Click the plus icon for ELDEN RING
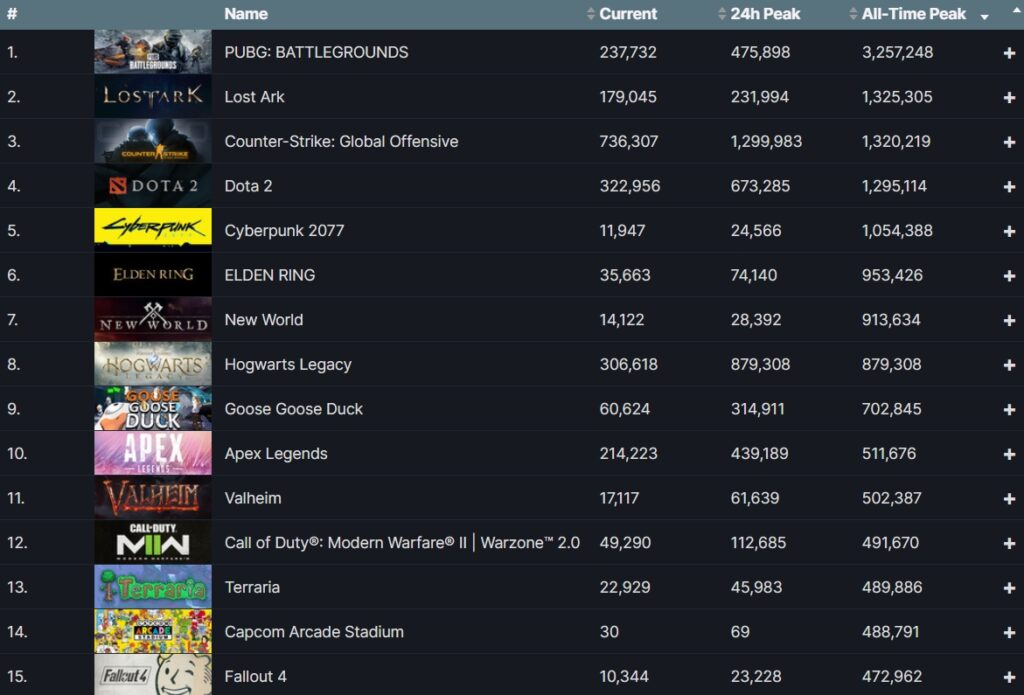 (x=1009, y=276)
